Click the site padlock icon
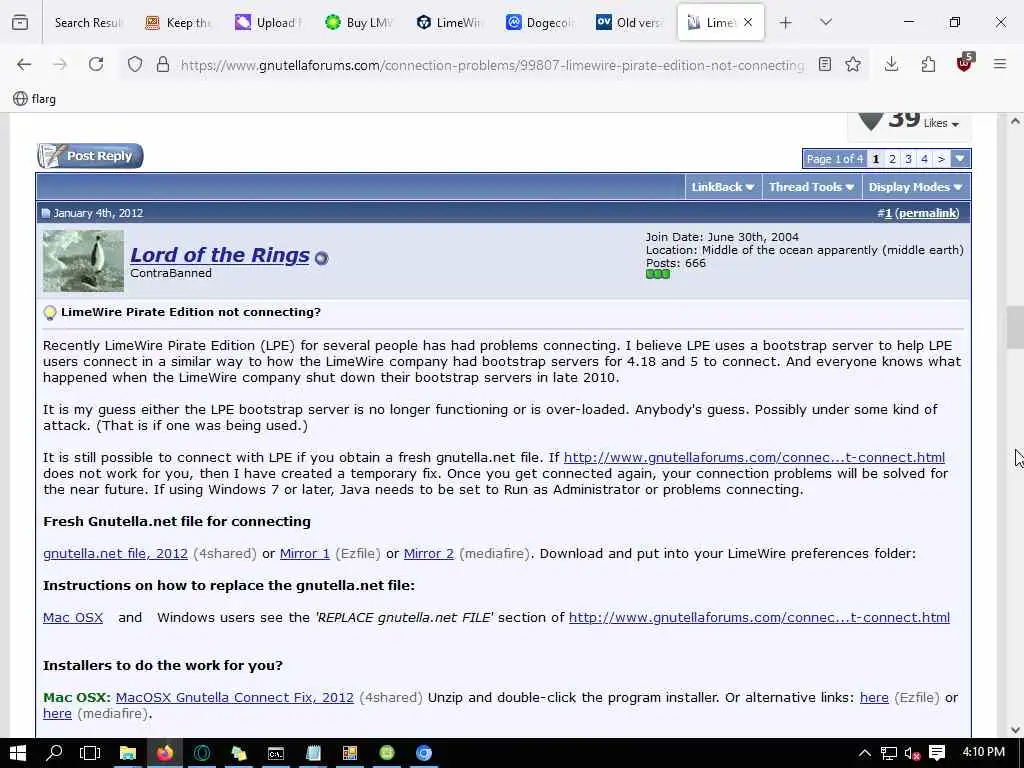 pos(163,64)
